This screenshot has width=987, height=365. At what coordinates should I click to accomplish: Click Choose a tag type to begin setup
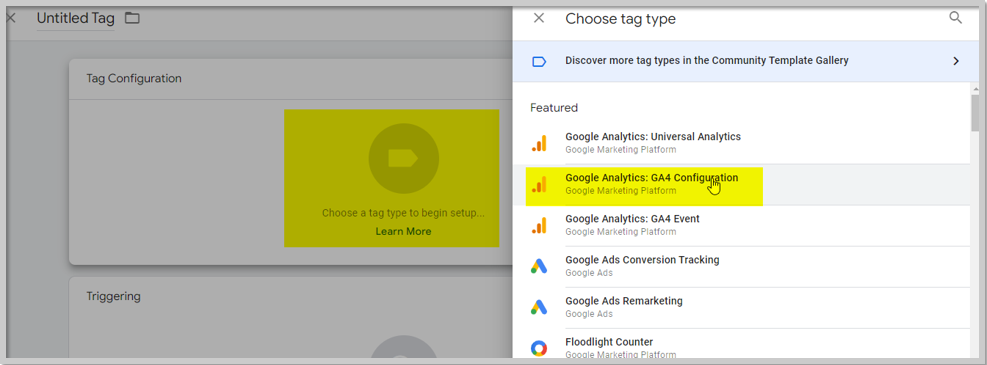[403, 213]
